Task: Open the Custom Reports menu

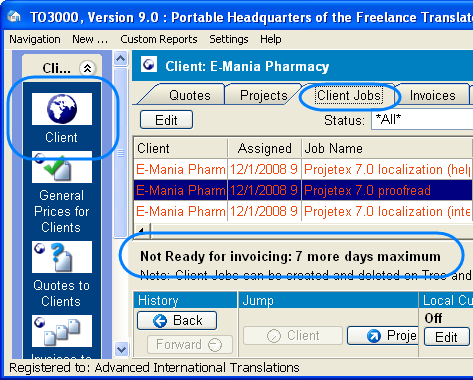Action: coord(159,39)
